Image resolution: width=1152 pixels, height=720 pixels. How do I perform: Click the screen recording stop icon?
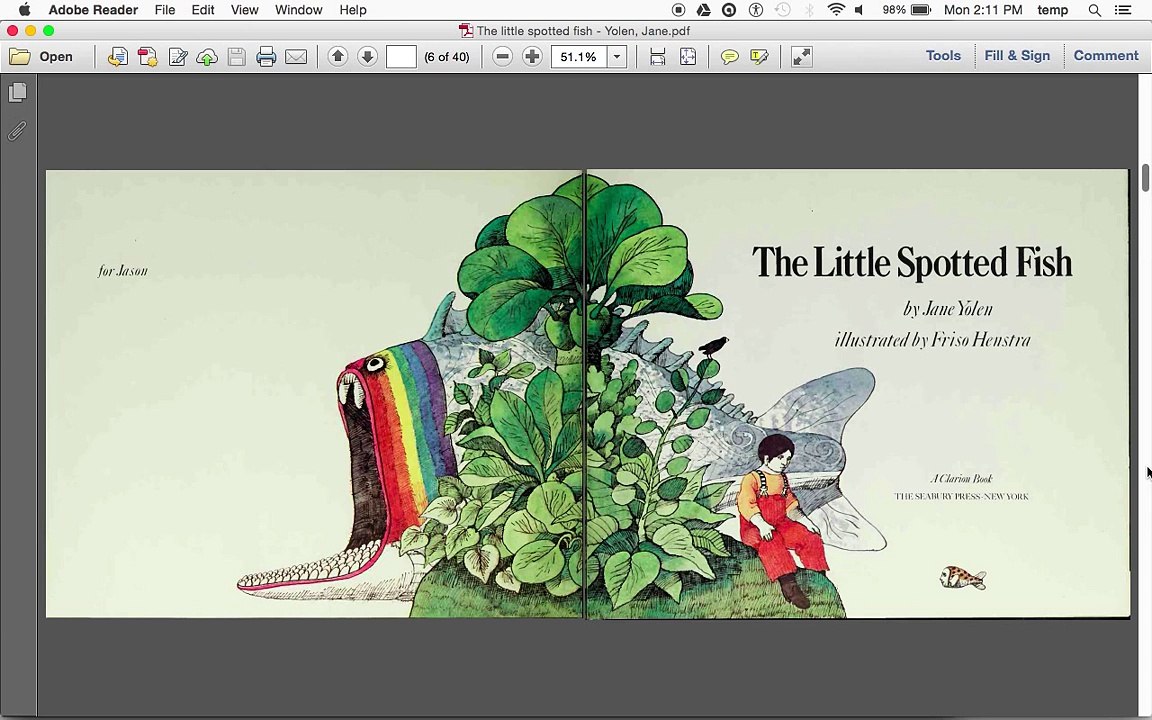pos(678,10)
